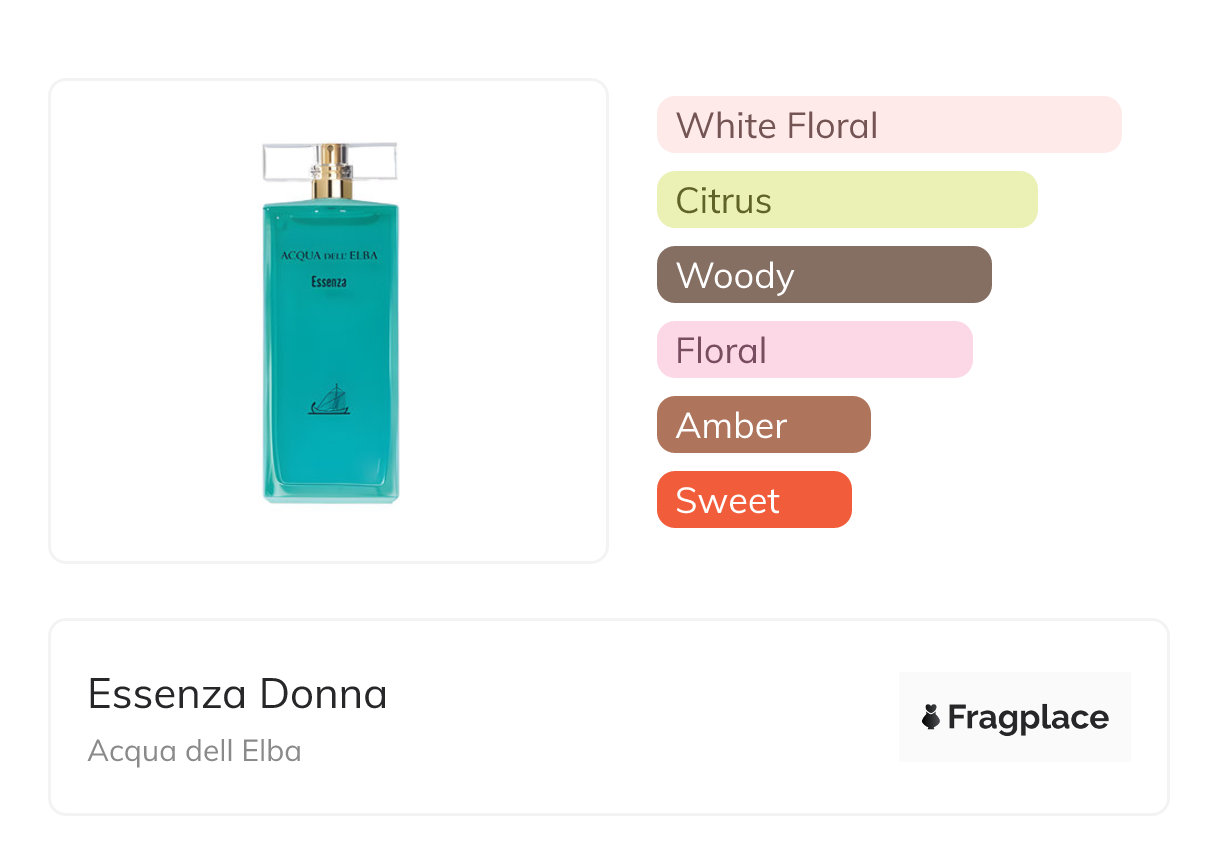Click the 'Sweet' label text
The image size is (1218, 864).
(x=727, y=501)
